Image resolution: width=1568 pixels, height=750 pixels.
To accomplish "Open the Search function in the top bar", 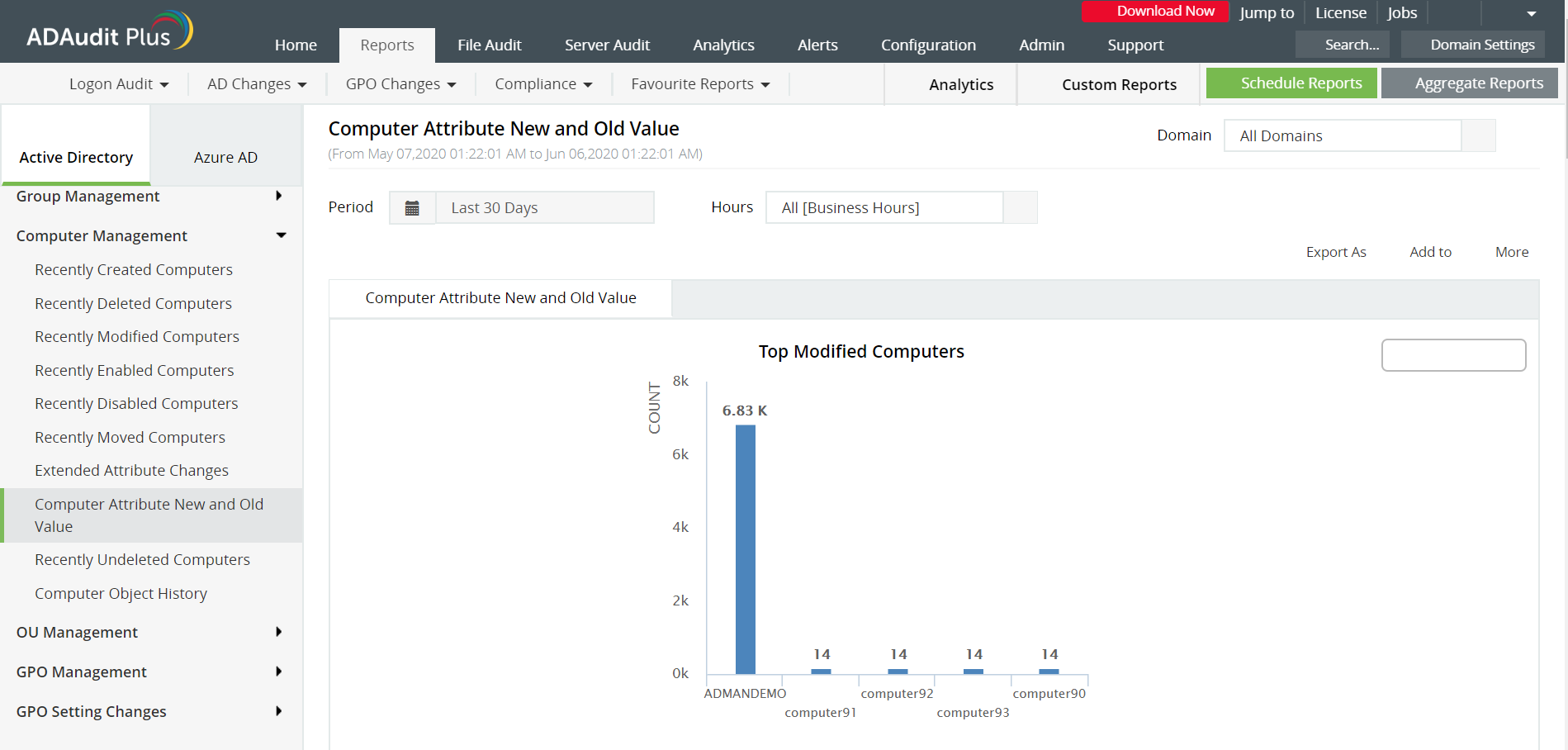I will (1343, 45).
